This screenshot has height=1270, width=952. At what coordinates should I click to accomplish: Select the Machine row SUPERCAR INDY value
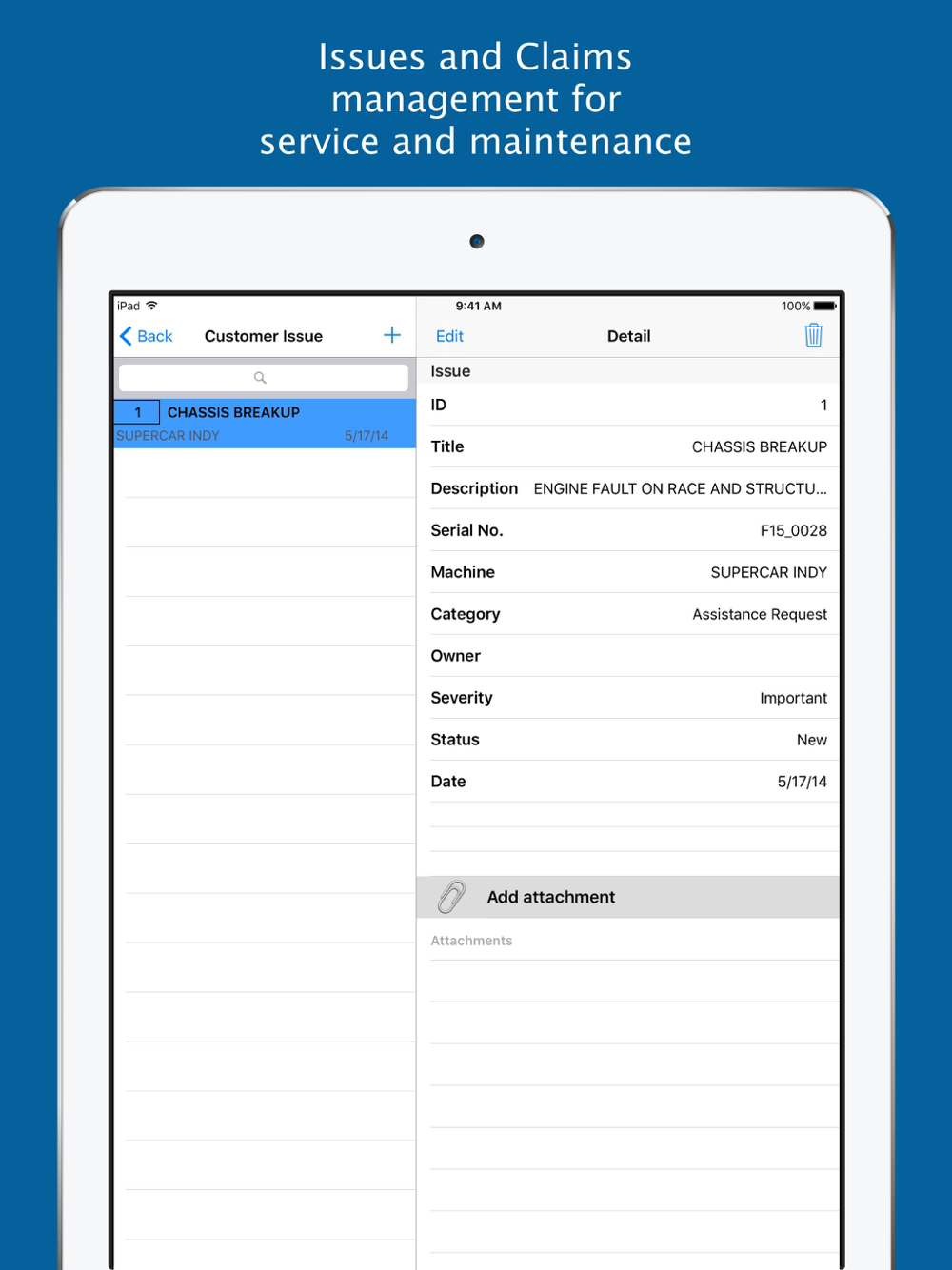point(628,572)
